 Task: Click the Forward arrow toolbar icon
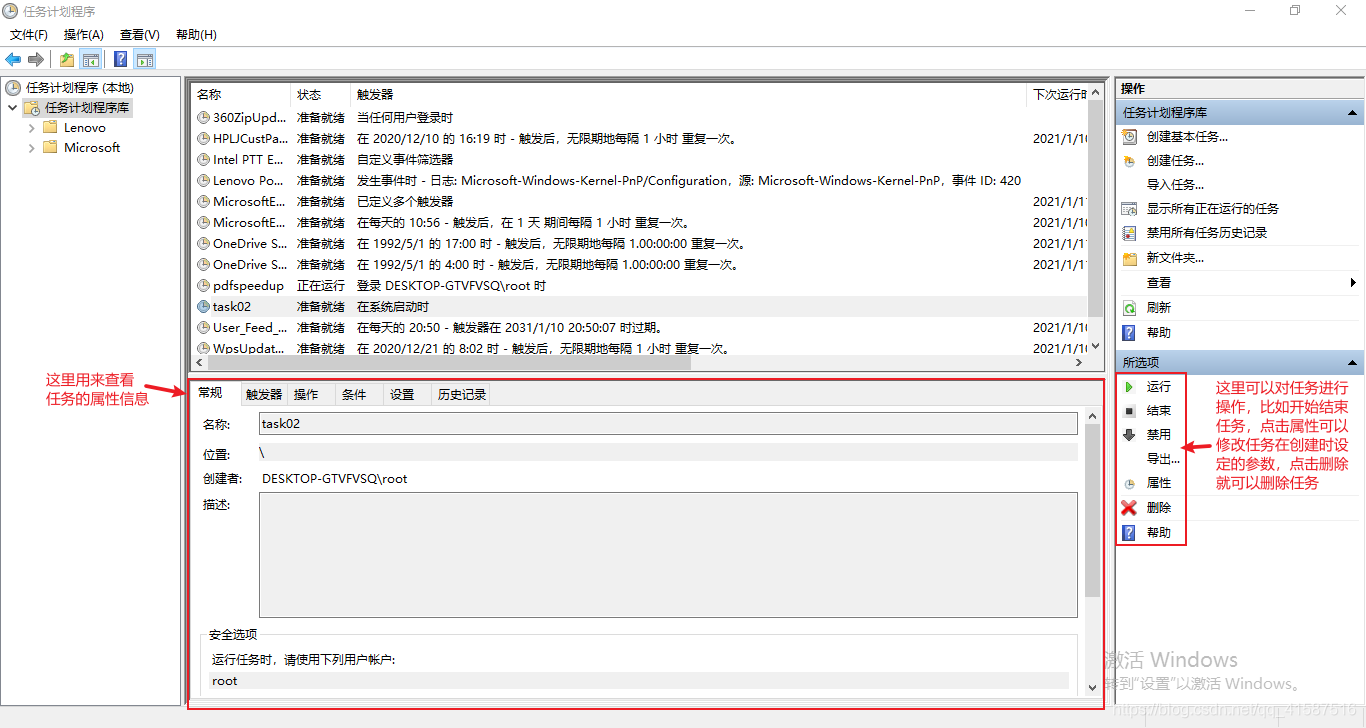coord(36,59)
